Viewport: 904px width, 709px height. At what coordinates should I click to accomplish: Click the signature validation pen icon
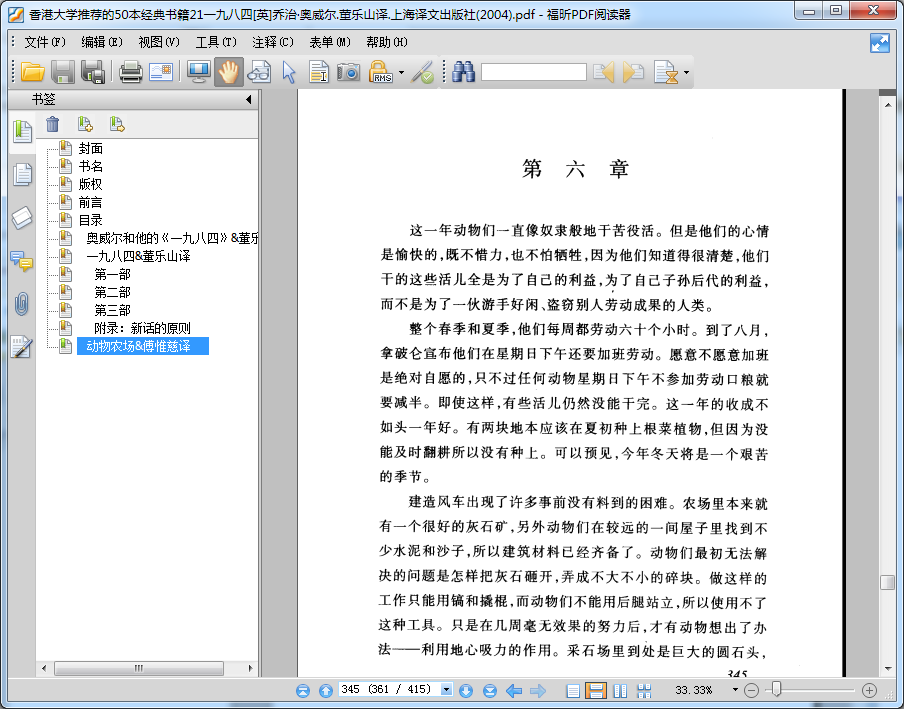tap(423, 73)
